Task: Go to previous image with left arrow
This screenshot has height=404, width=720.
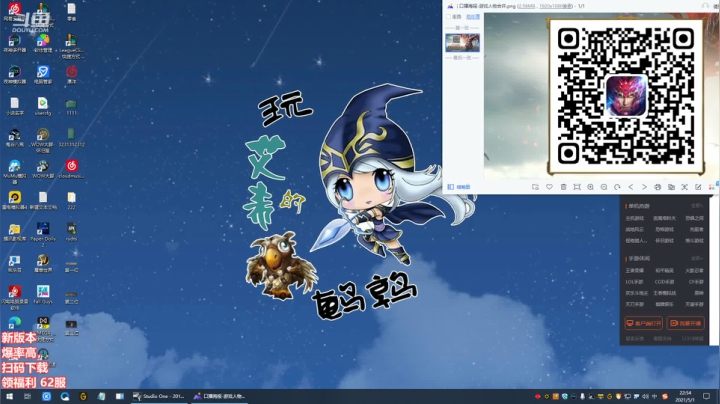Action: coord(631,187)
